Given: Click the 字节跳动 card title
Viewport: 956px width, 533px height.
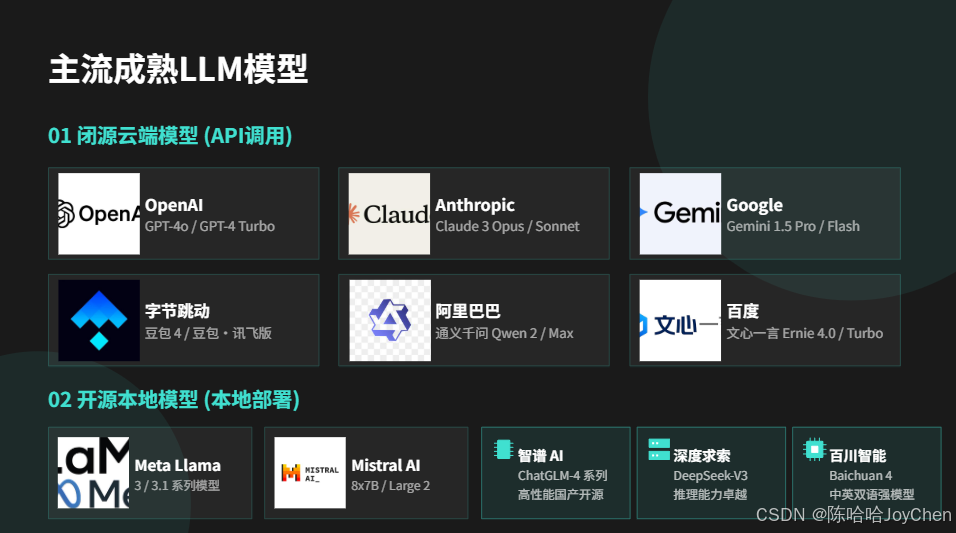Looking at the screenshot, I should point(177,311).
